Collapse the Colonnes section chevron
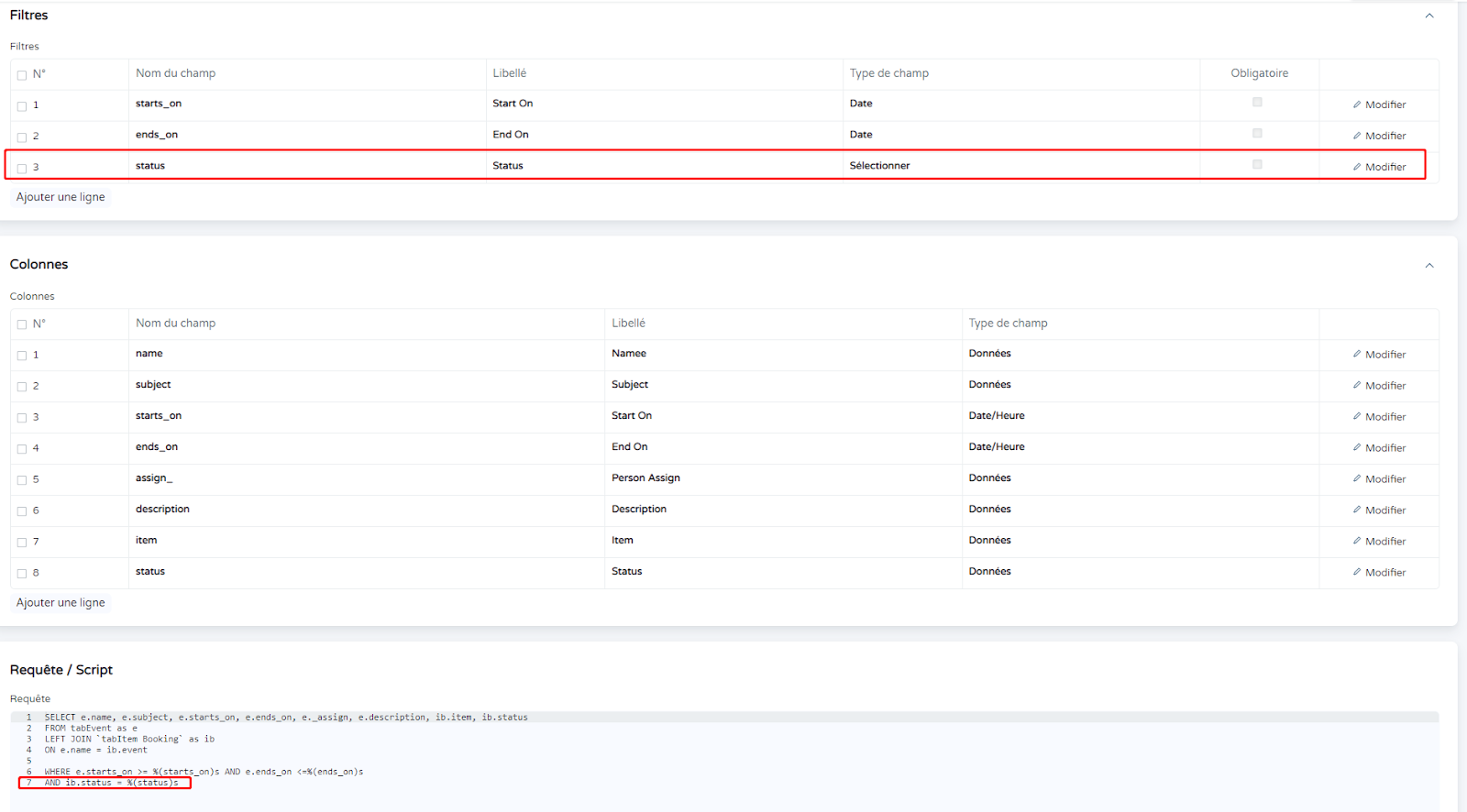 1428,266
